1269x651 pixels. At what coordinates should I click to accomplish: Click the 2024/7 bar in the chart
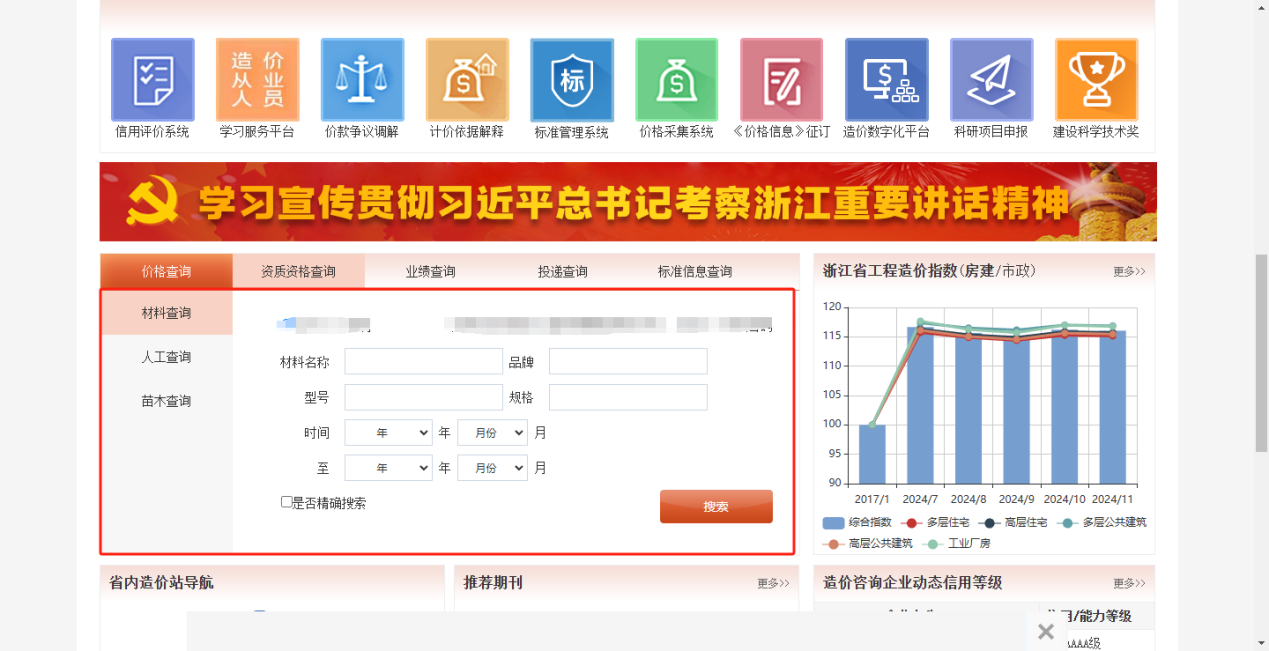click(920, 405)
